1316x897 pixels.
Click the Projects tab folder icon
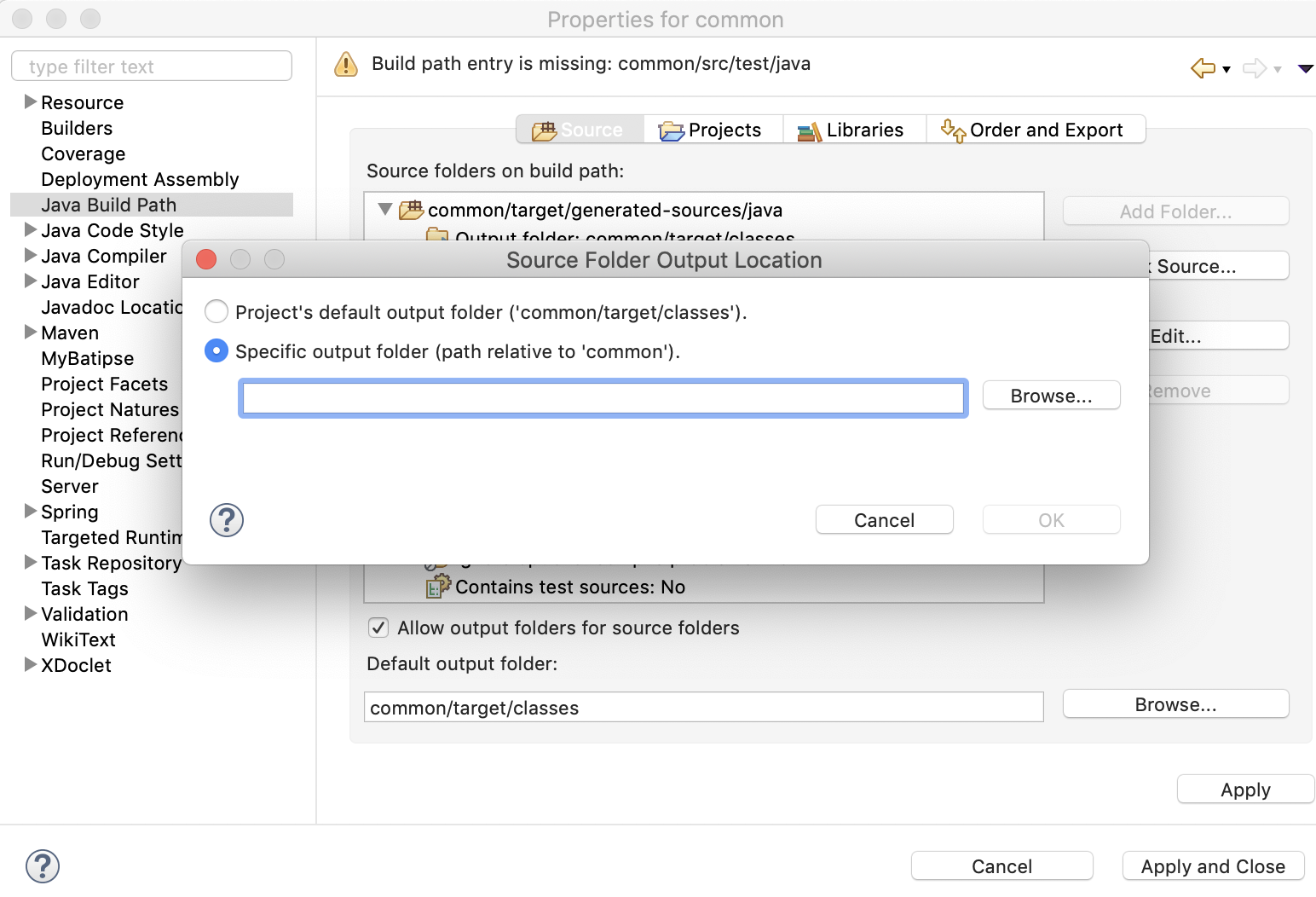[x=672, y=130]
